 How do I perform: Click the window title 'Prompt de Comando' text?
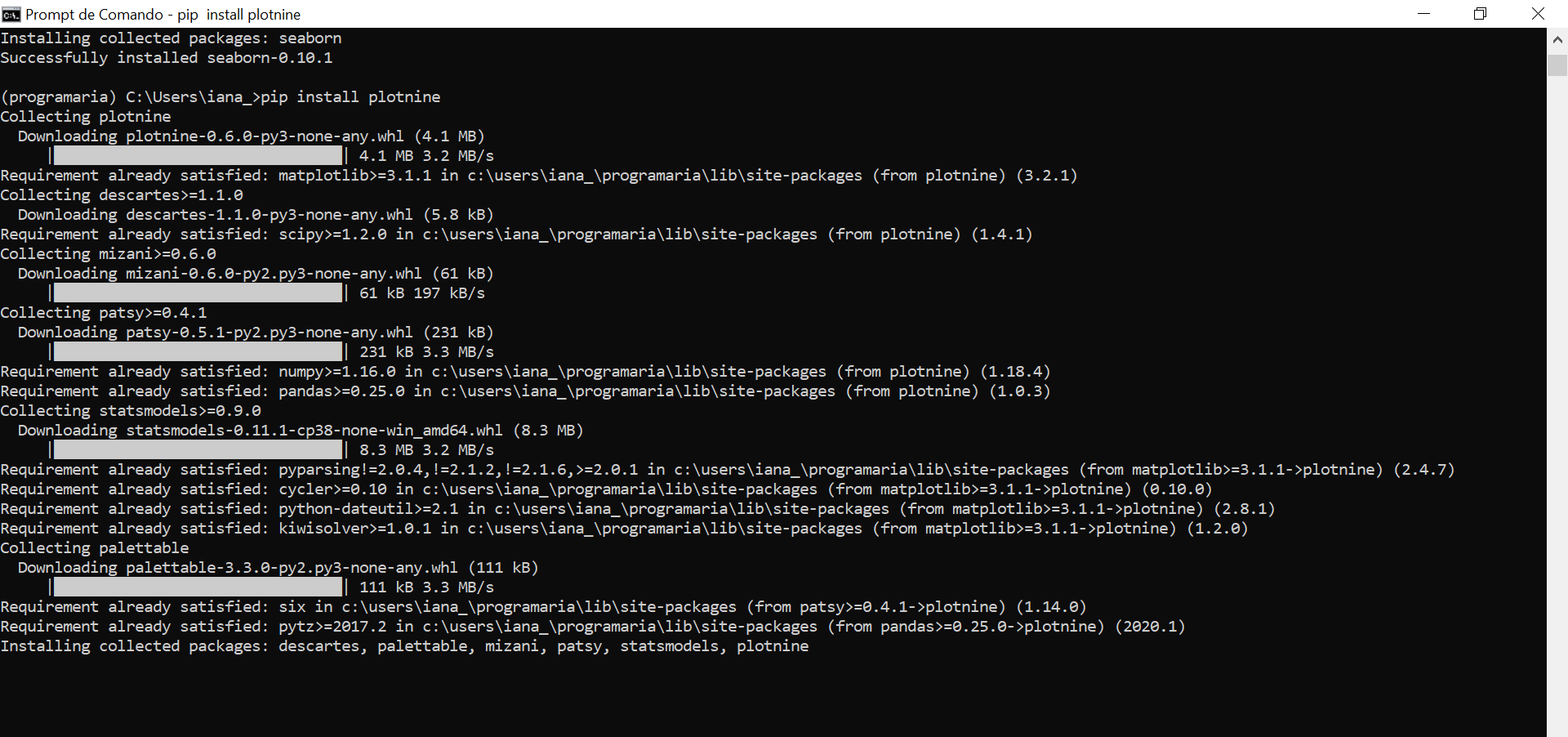click(x=95, y=15)
